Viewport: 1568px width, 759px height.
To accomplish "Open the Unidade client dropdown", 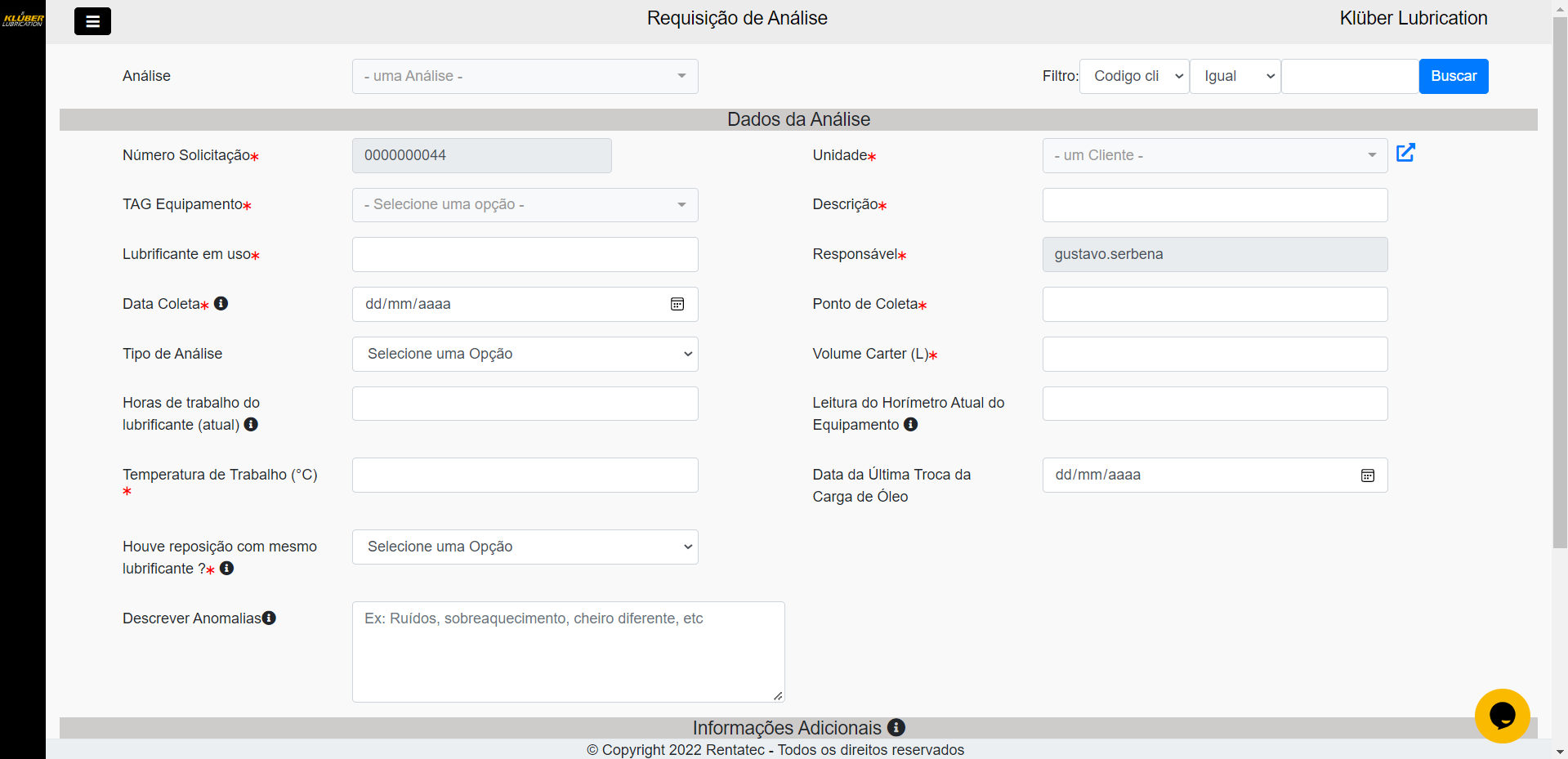I will pos(1214,155).
